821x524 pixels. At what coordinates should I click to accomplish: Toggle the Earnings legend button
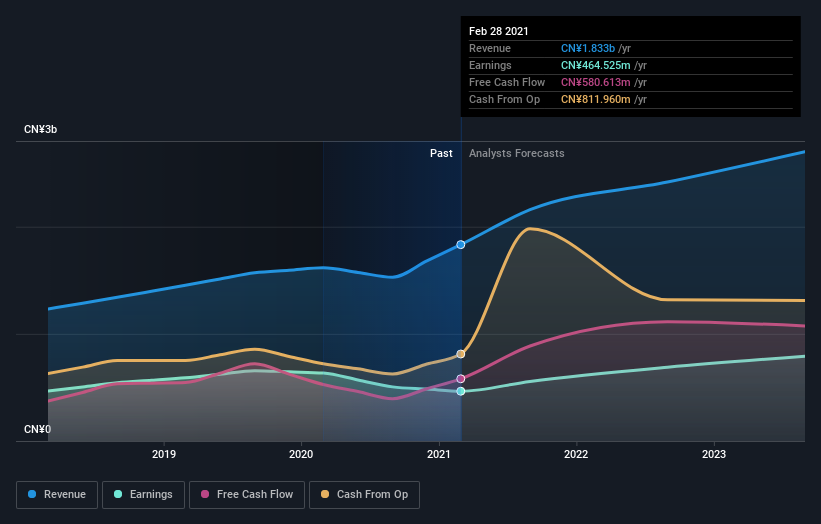pyautogui.click(x=143, y=495)
